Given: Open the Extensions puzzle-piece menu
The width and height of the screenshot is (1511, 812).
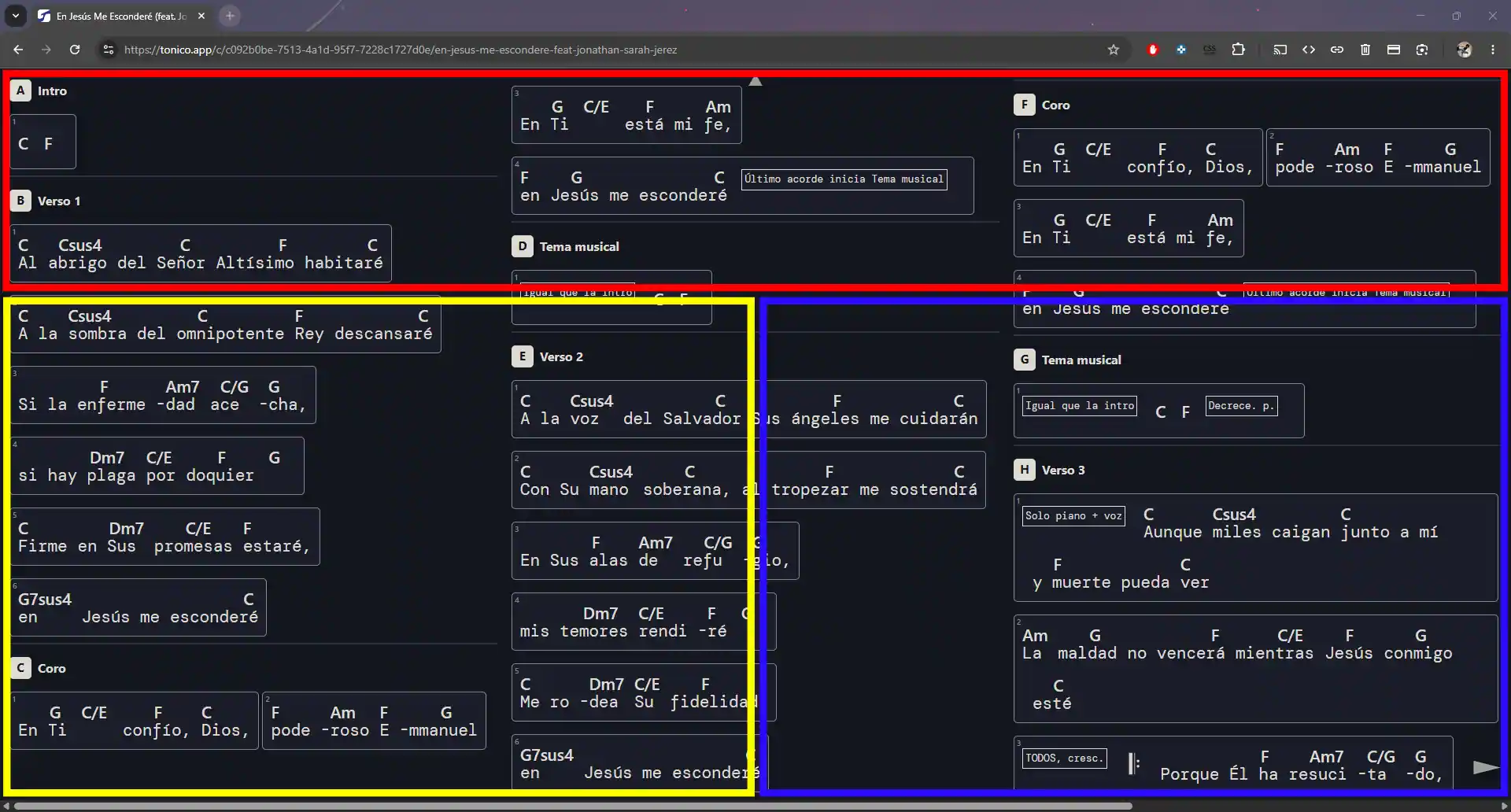Looking at the screenshot, I should [1238, 50].
